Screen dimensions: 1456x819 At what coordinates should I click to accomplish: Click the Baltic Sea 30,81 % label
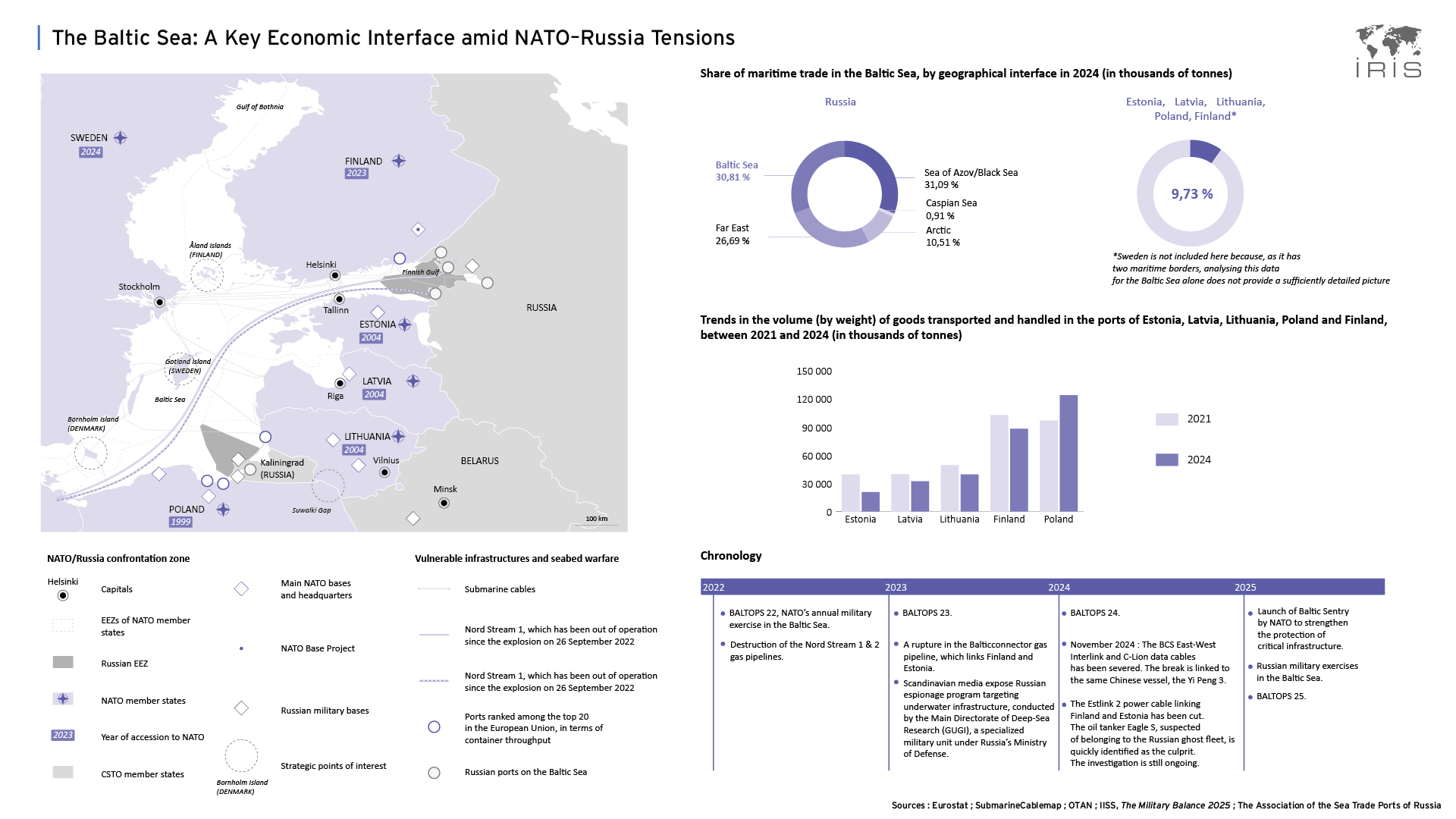(736, 171)
